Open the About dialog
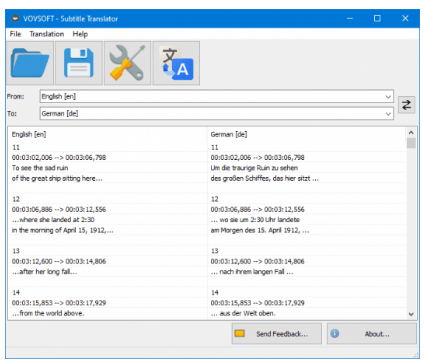The height and width of the screenshot is (364, 424). pos(372,333)
